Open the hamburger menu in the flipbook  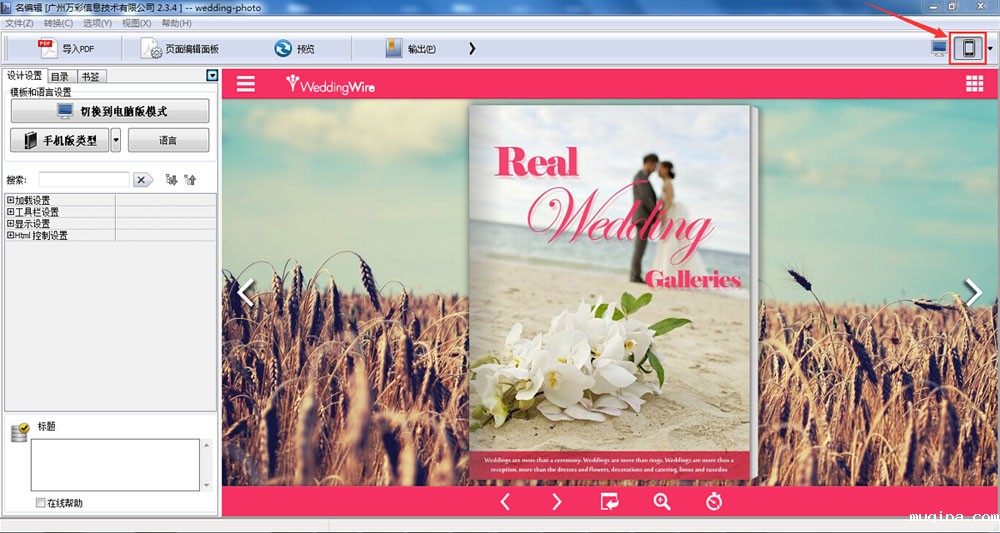click(246, 84)
